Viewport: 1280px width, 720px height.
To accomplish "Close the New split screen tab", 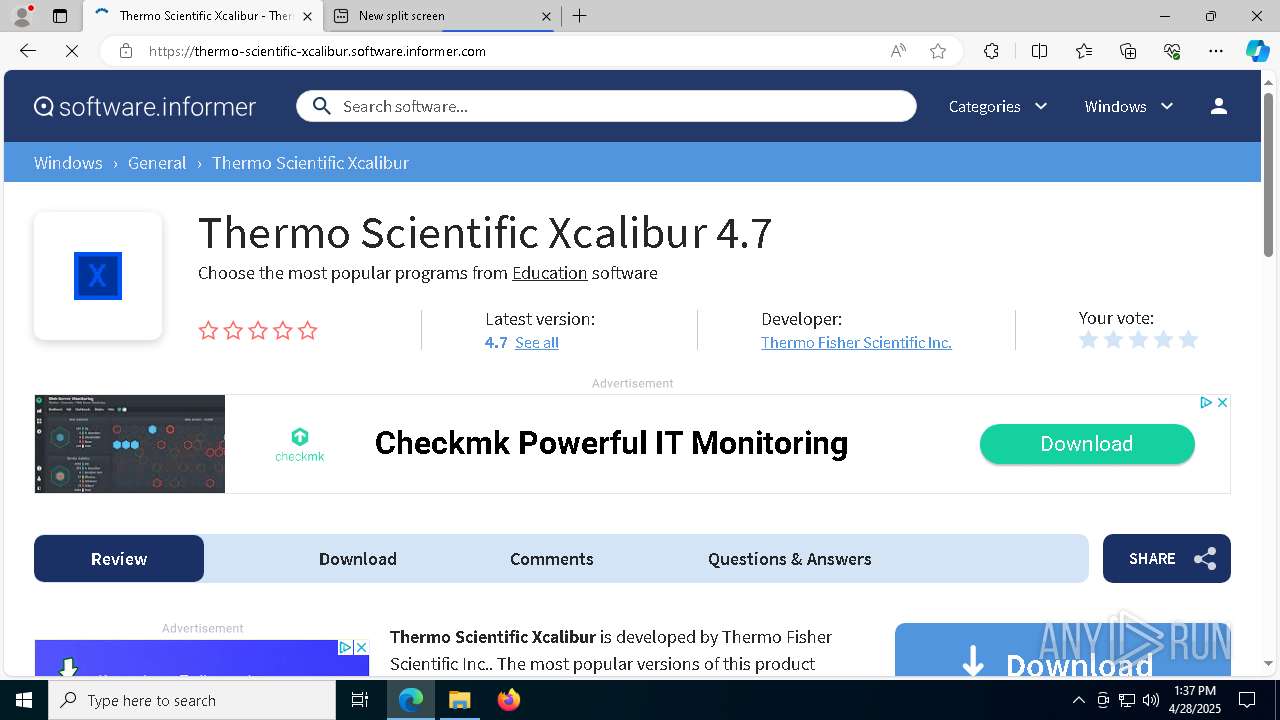I will pos(546,16).
